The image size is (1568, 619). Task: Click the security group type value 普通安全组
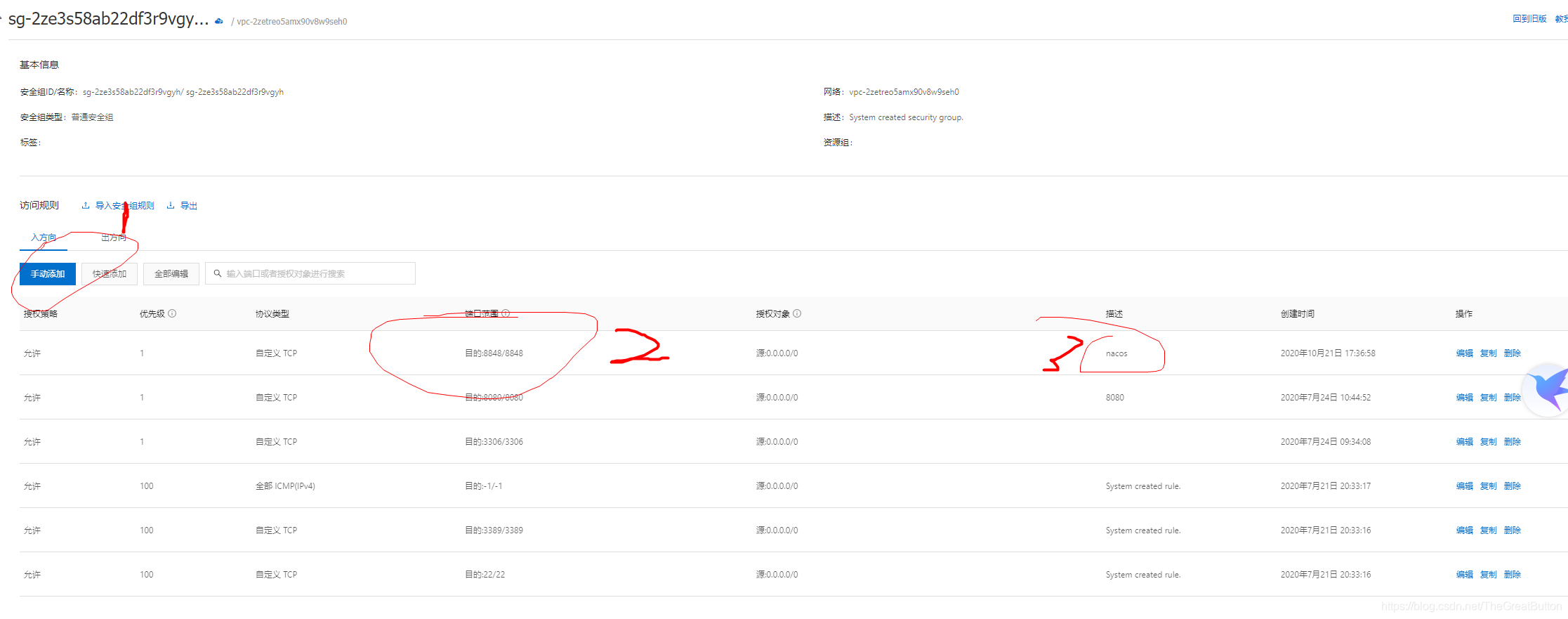click(92, 117)
